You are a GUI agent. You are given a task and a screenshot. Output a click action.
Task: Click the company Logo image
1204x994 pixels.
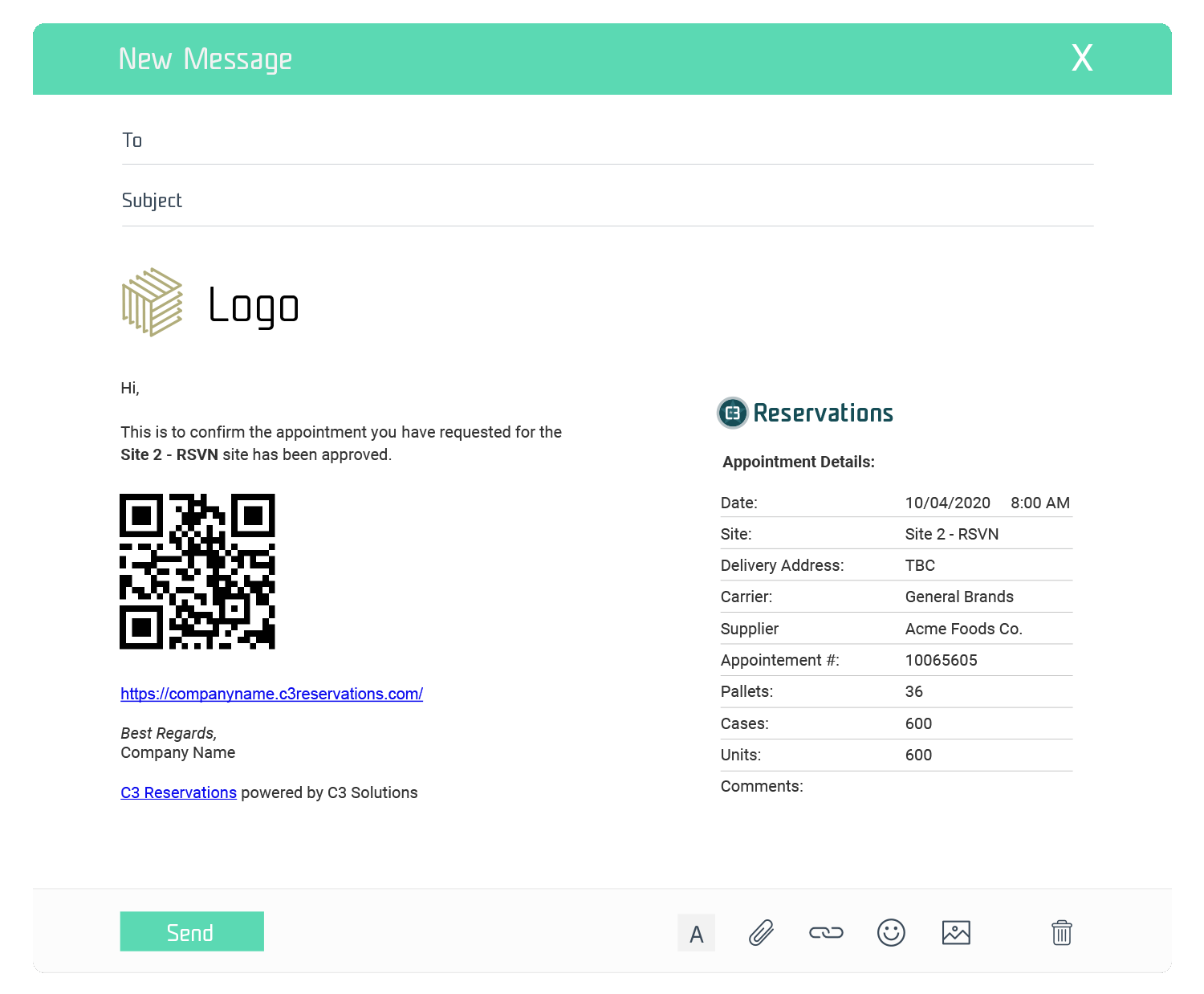click(210, 303)
